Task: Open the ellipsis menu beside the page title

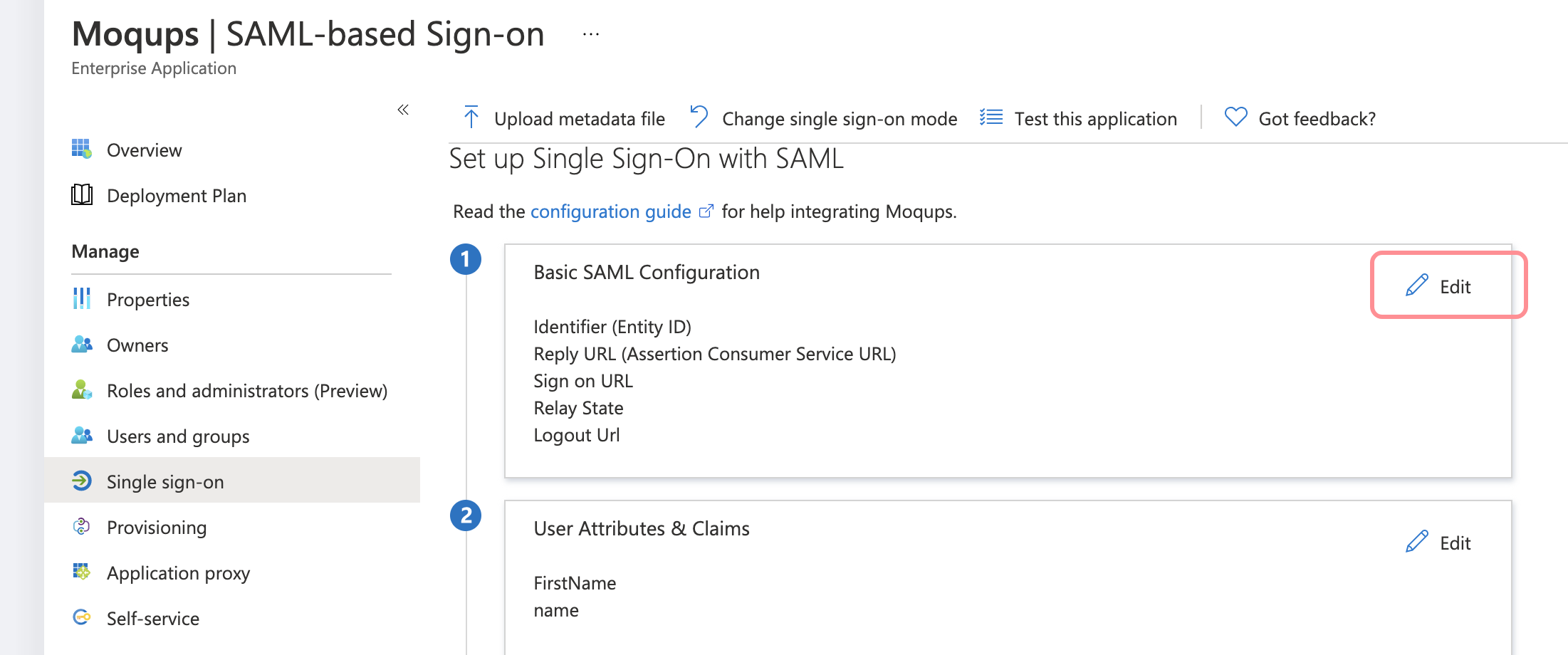Action: point(590,34)
